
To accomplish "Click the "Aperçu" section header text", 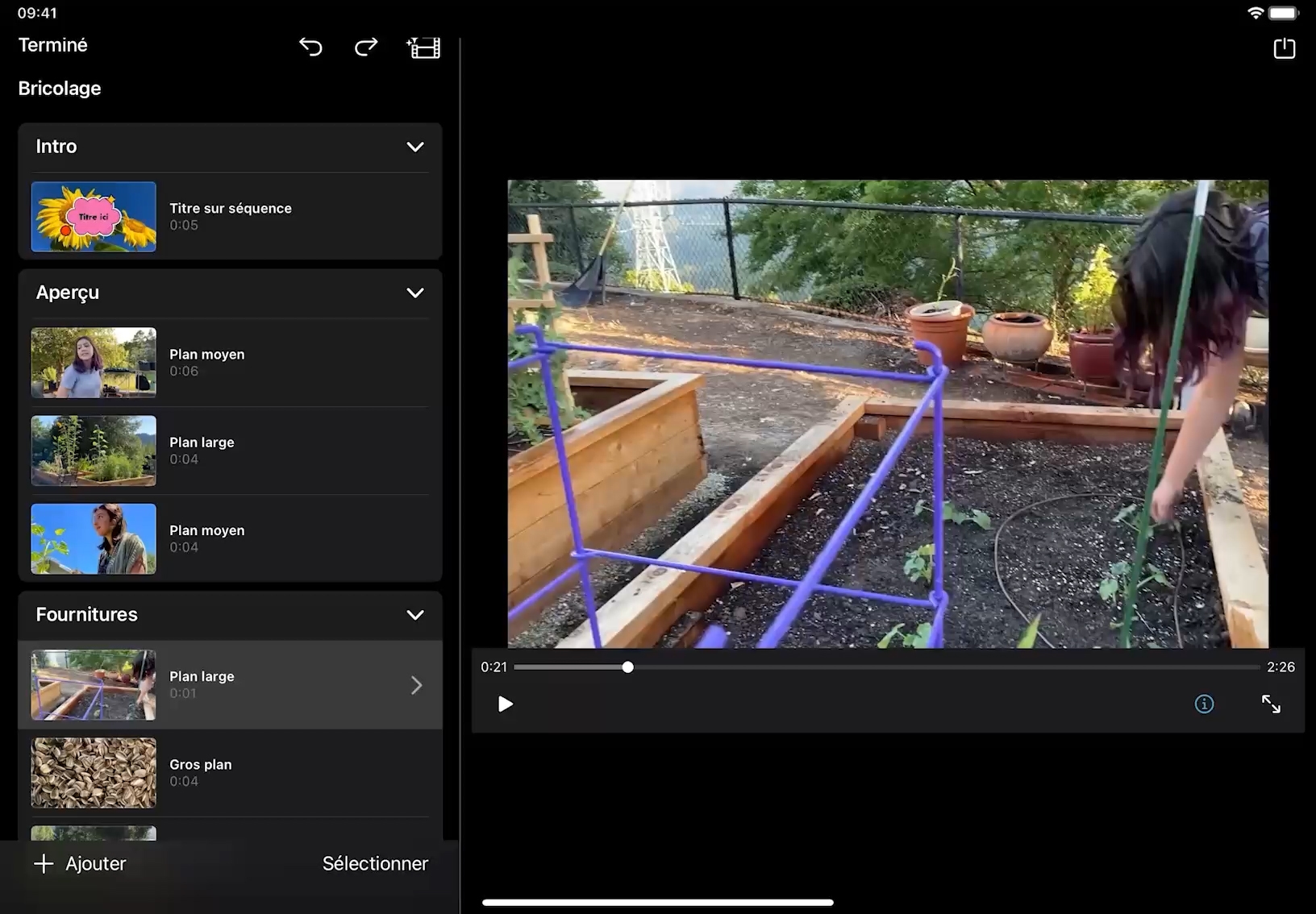I will [x=68, y=293].
